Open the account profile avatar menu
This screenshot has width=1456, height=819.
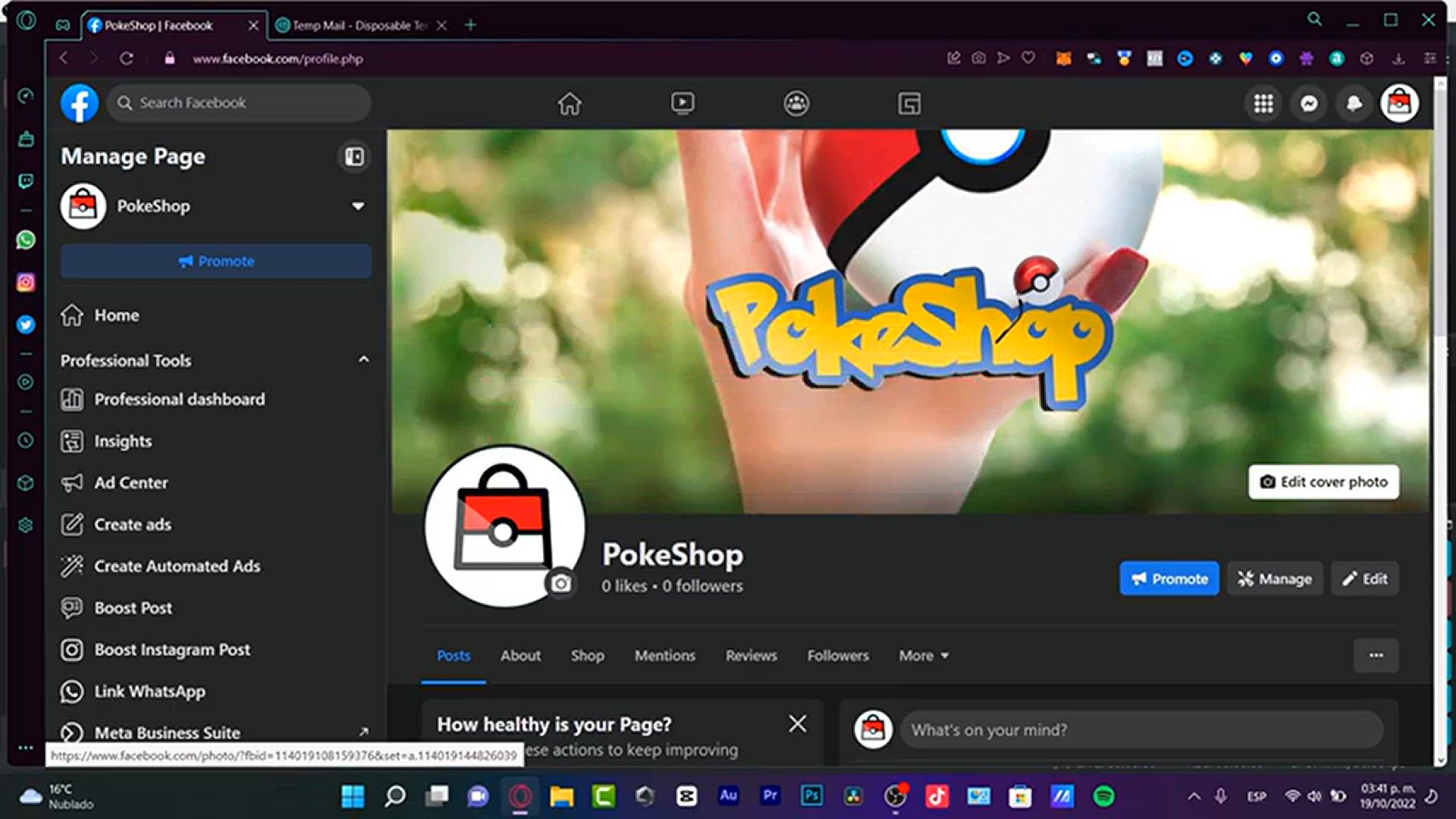(1400, 103)
